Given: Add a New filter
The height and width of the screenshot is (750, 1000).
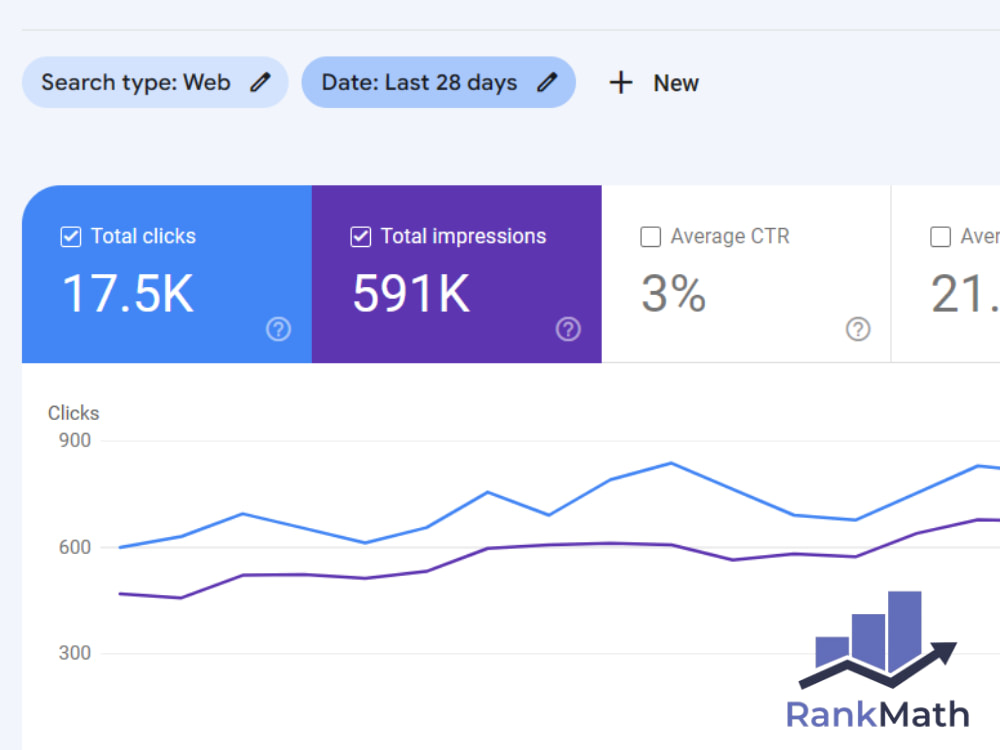Looking at the screenshot, I should click(654, 83).
